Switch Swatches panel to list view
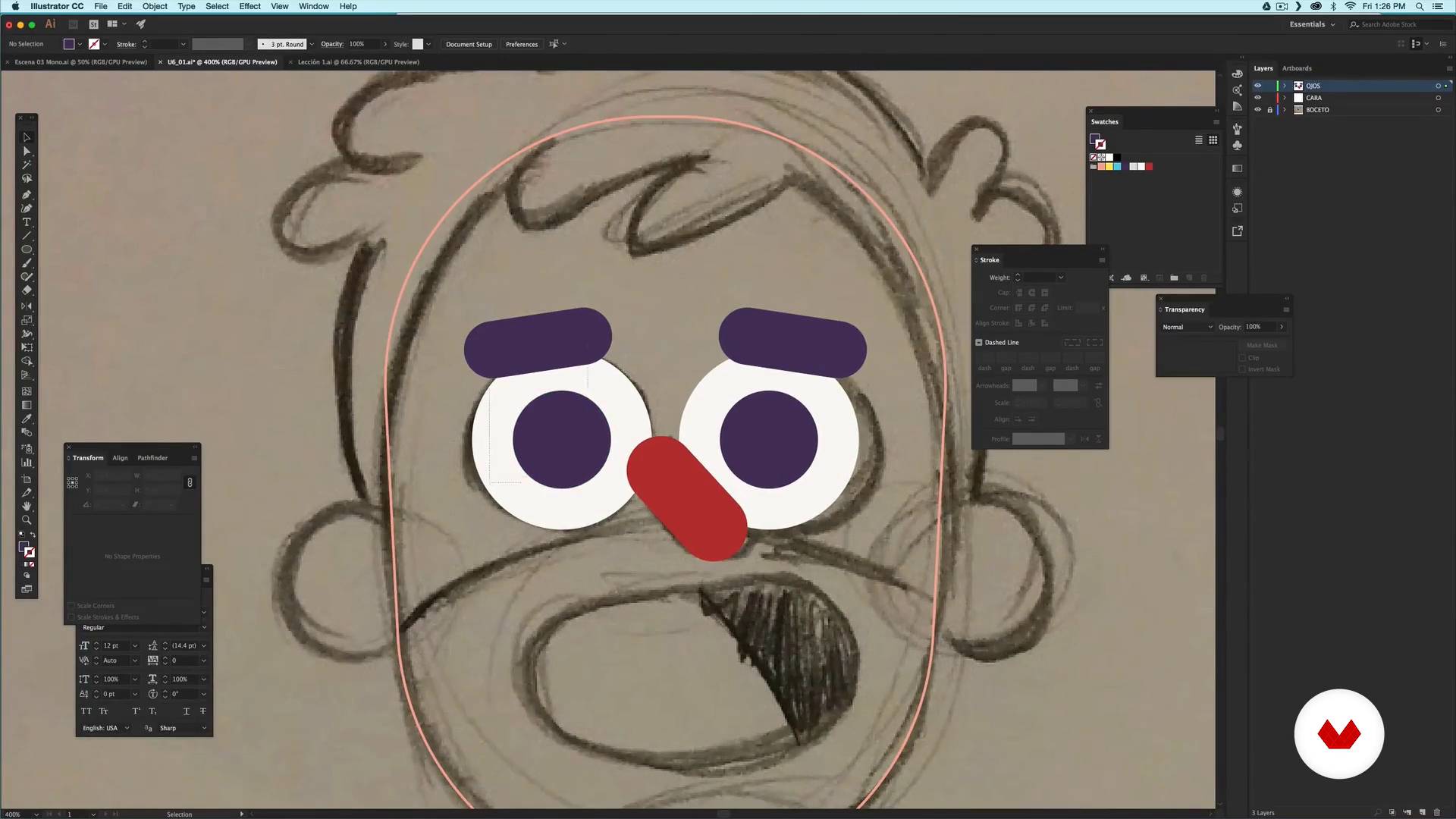Screen dimensions: 1456x819 coord(1199,140)
